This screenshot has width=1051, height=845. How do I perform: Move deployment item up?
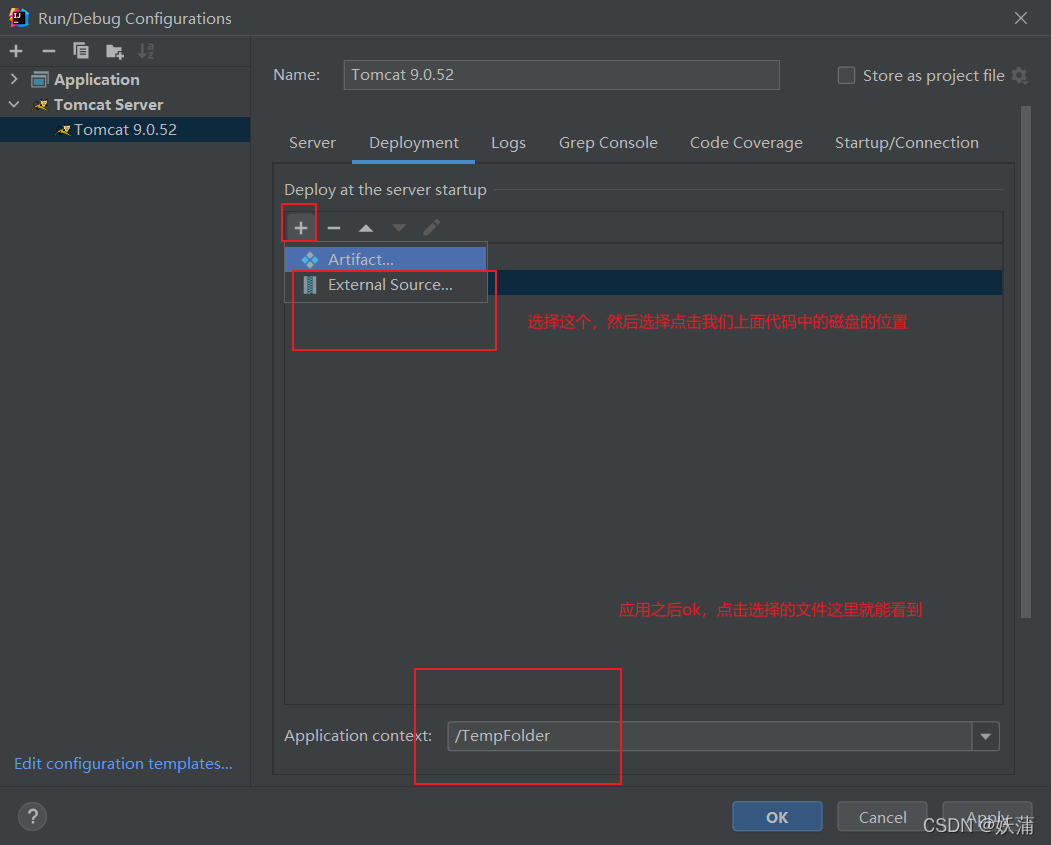366,229
